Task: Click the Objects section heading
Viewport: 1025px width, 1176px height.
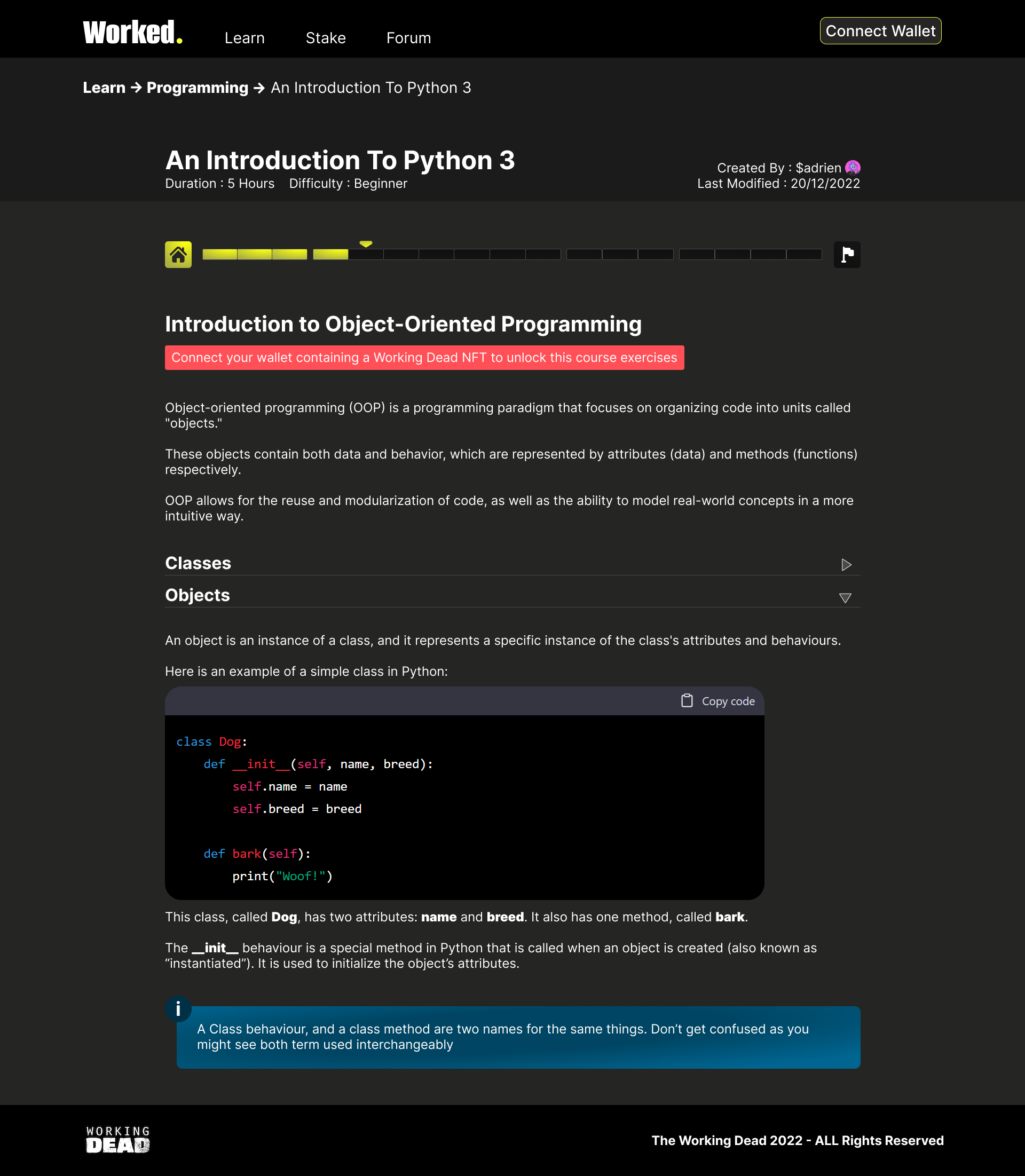Action: coord(198,595)
